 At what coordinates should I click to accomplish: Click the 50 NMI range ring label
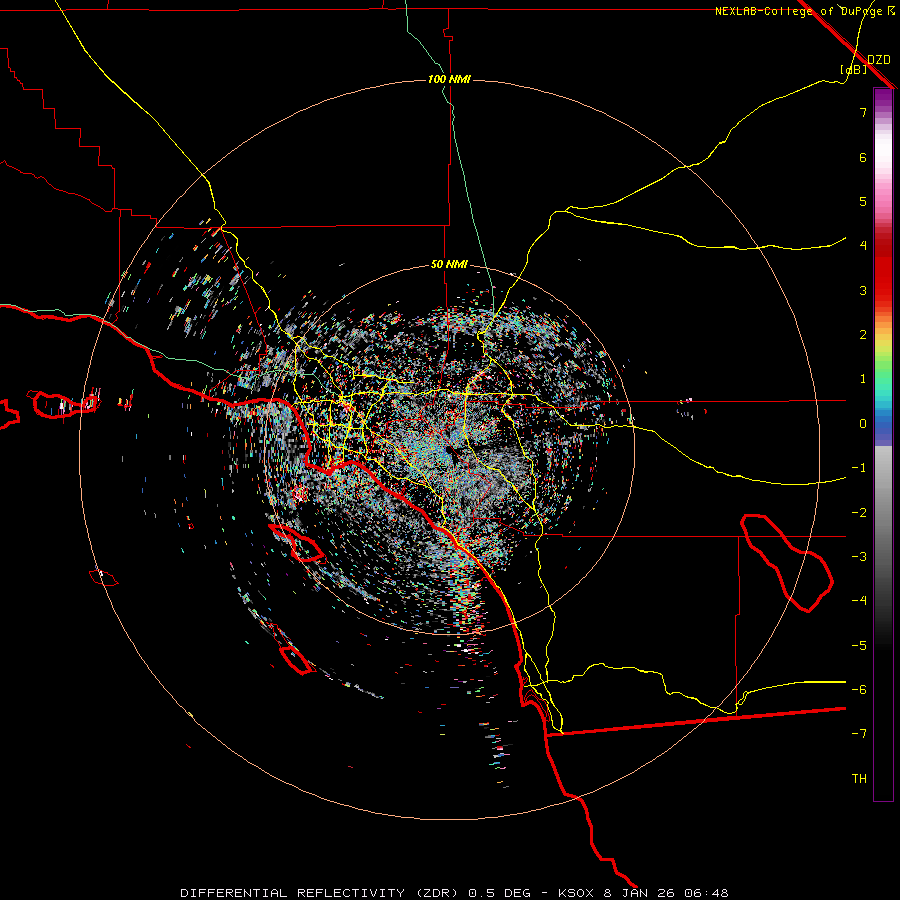tap(449, 265)
